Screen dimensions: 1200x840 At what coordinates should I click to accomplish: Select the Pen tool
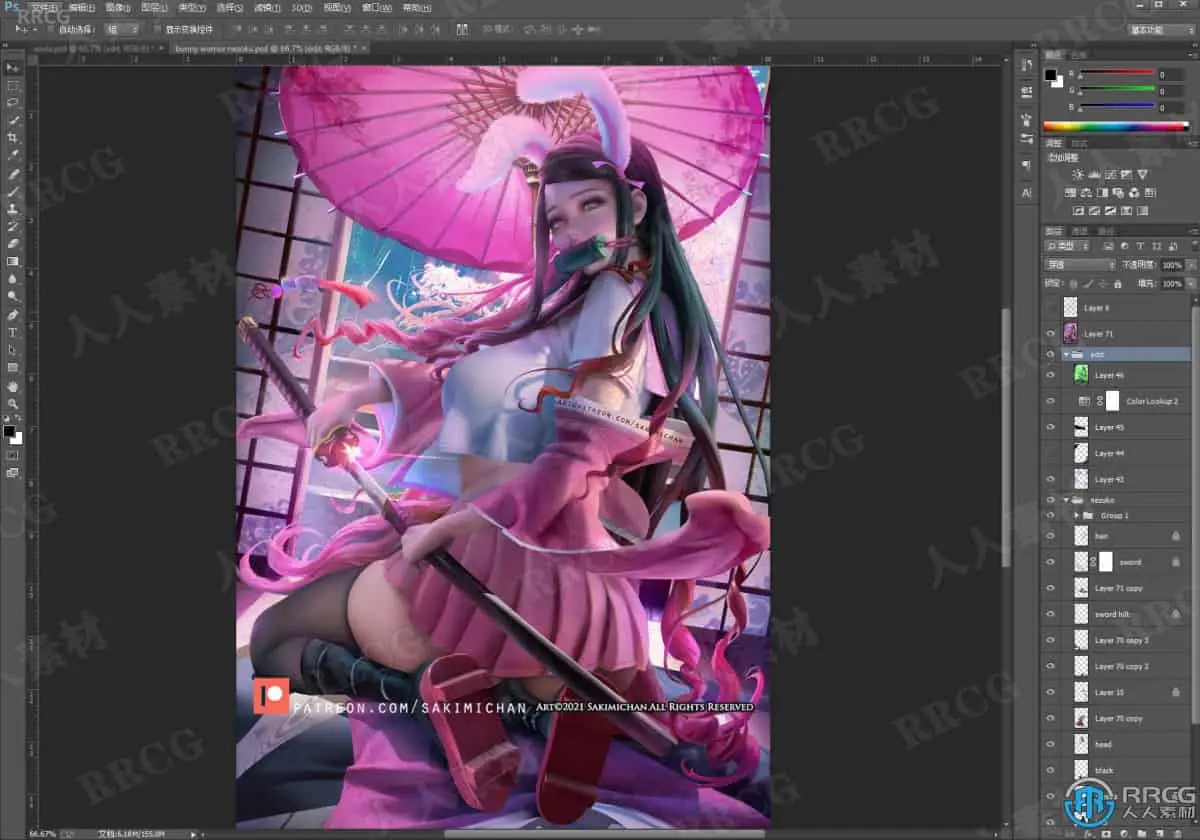point(13,314)
